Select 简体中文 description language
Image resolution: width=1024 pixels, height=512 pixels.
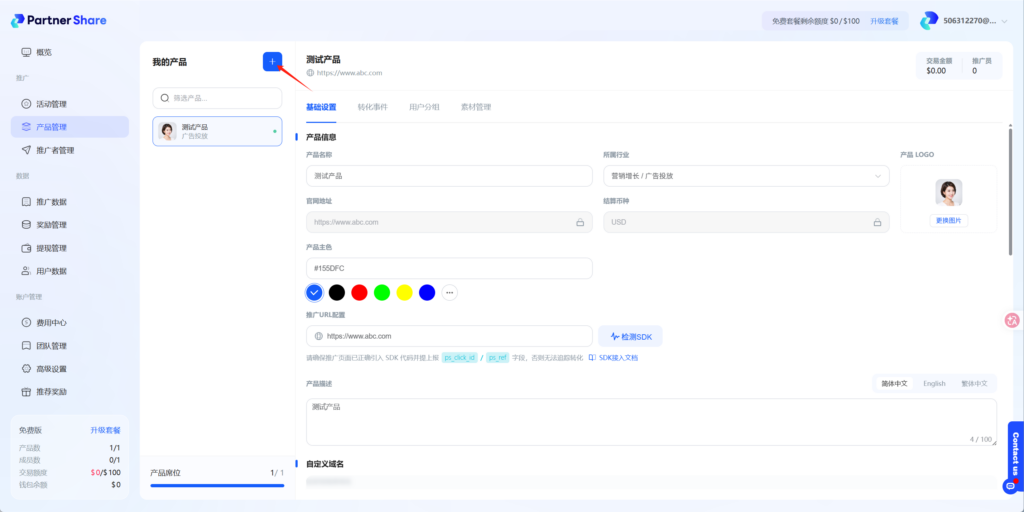click(x=894, y=383)
